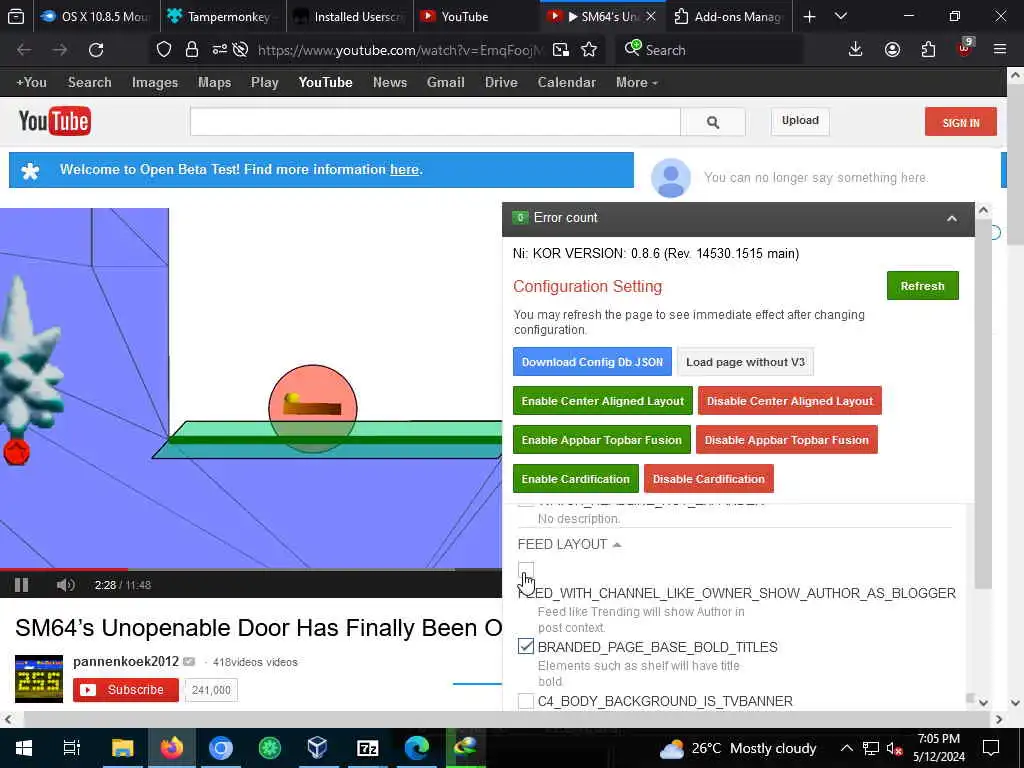Open the Firefox account icon
The image size is (1024, 768).
tap(892, 50)
